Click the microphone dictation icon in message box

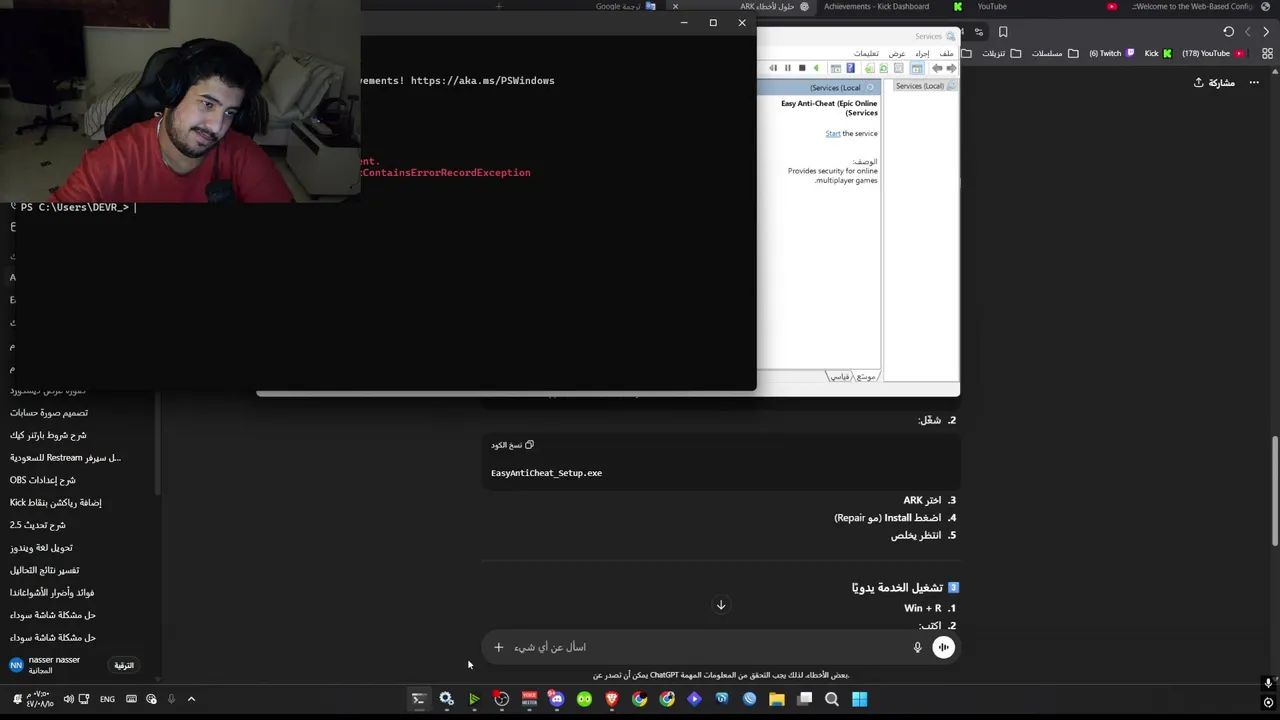(917, 647)
